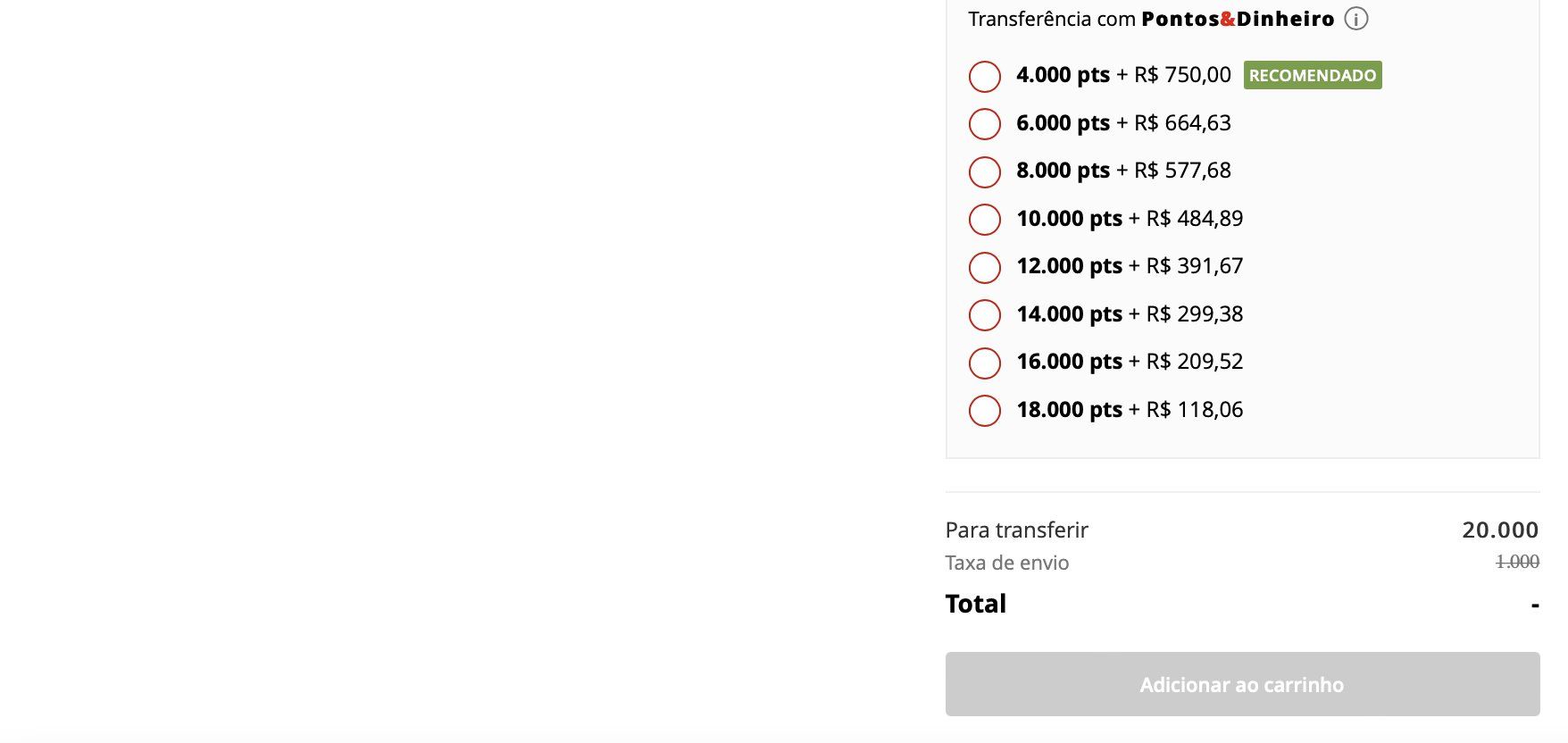Click the bold Total label
Image resolution: width=1568 pixels, height=743 pixels.
pyautogui.click(x=976, y=604)
